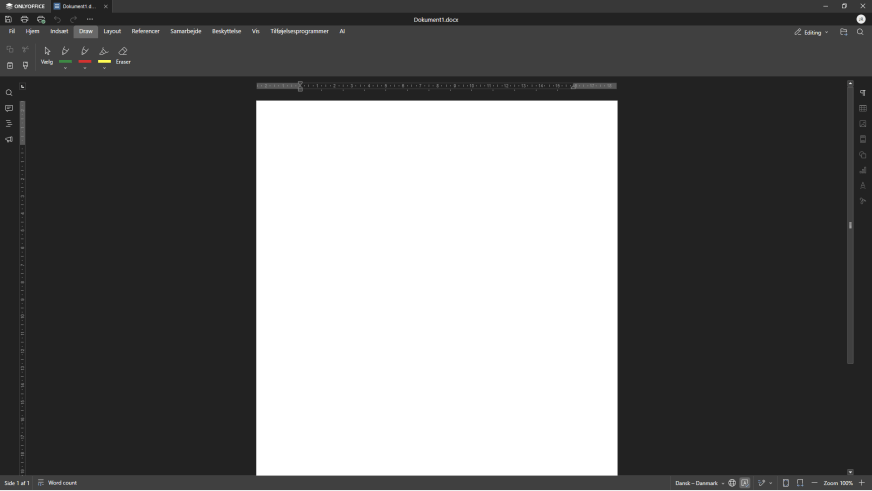Image resolution: width=872 pixels, height=491 pixels.
Task: Select the Eraser drawing tool
Action: point(123,55)
